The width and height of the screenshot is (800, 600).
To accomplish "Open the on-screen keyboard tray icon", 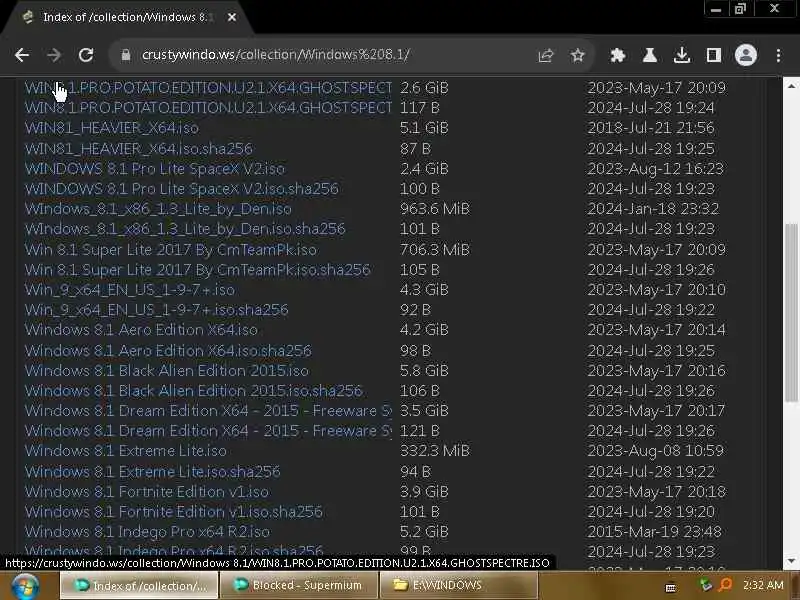I will pos(671,587).
